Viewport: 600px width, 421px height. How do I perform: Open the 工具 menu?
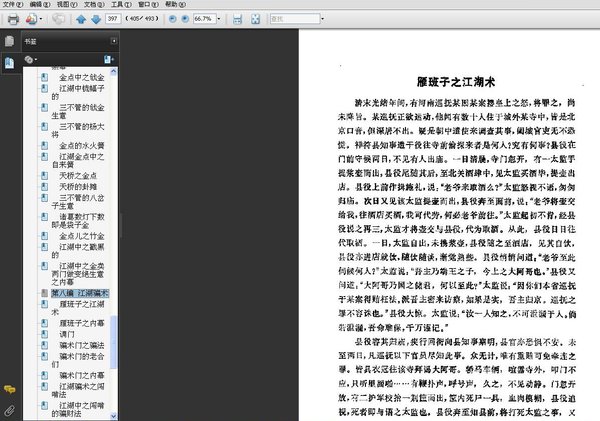click(121, 4)
